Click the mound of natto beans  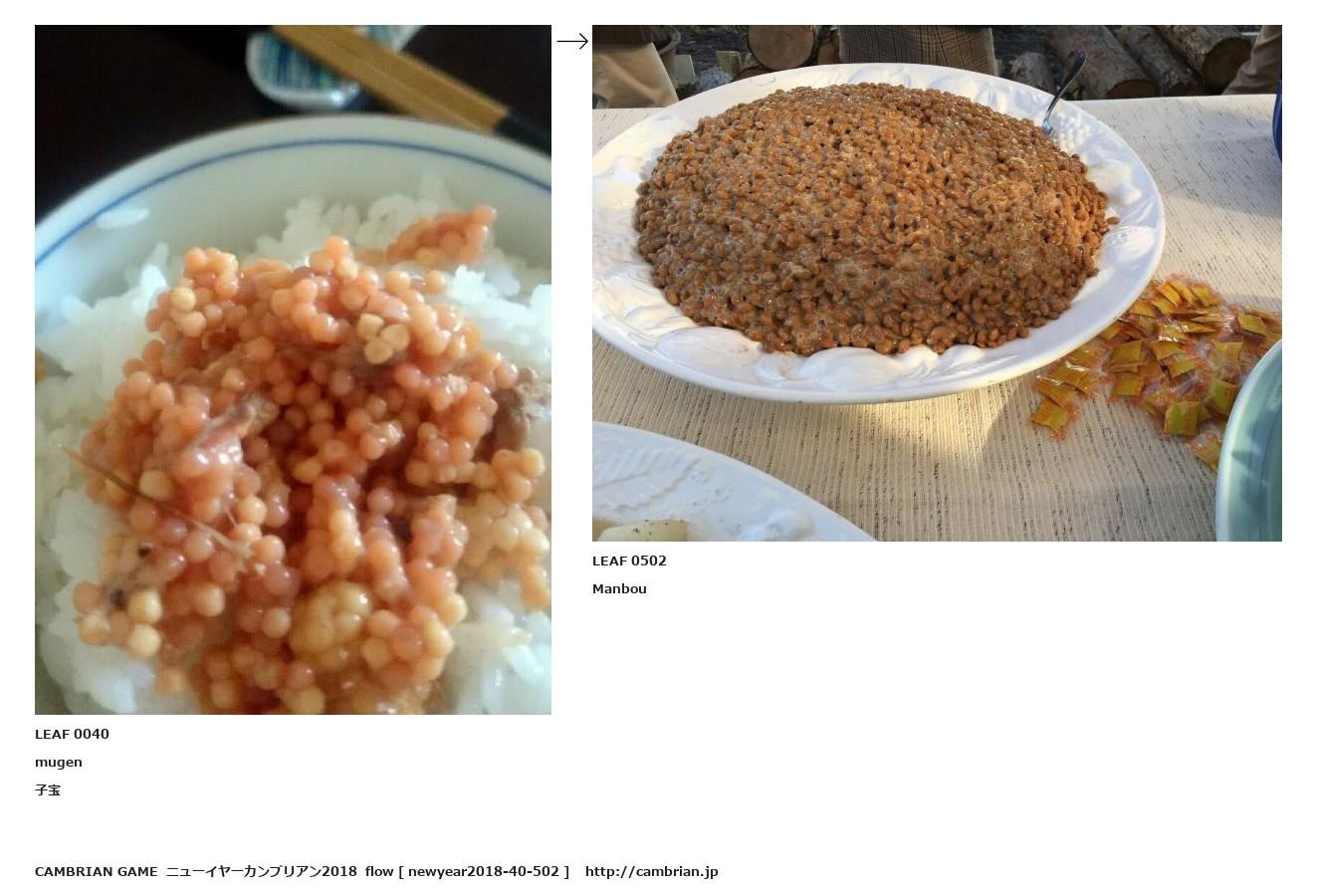point(871,217)
